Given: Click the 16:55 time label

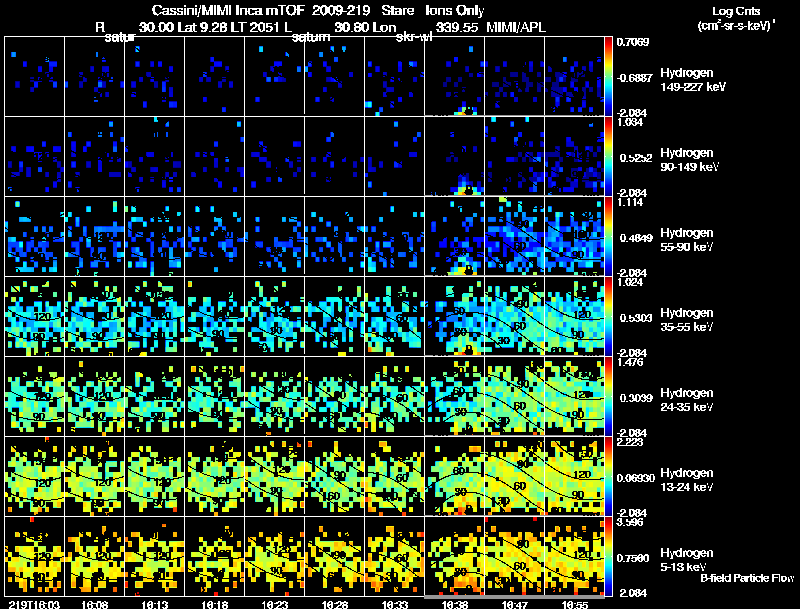Looking at the screenshot, I should click(x=575, y=604).
